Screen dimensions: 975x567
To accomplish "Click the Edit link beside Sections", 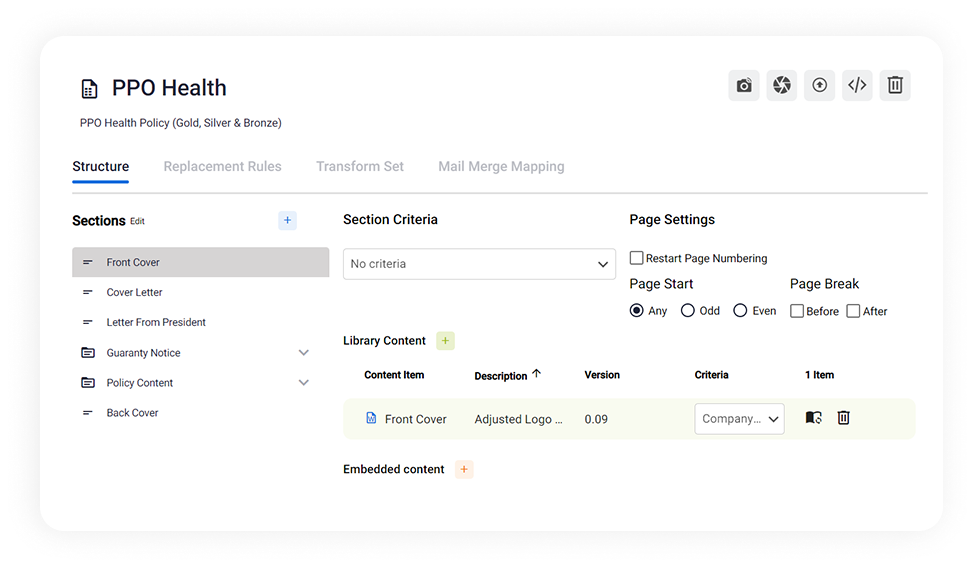I will pyautogui.click(x=137, y=222).
